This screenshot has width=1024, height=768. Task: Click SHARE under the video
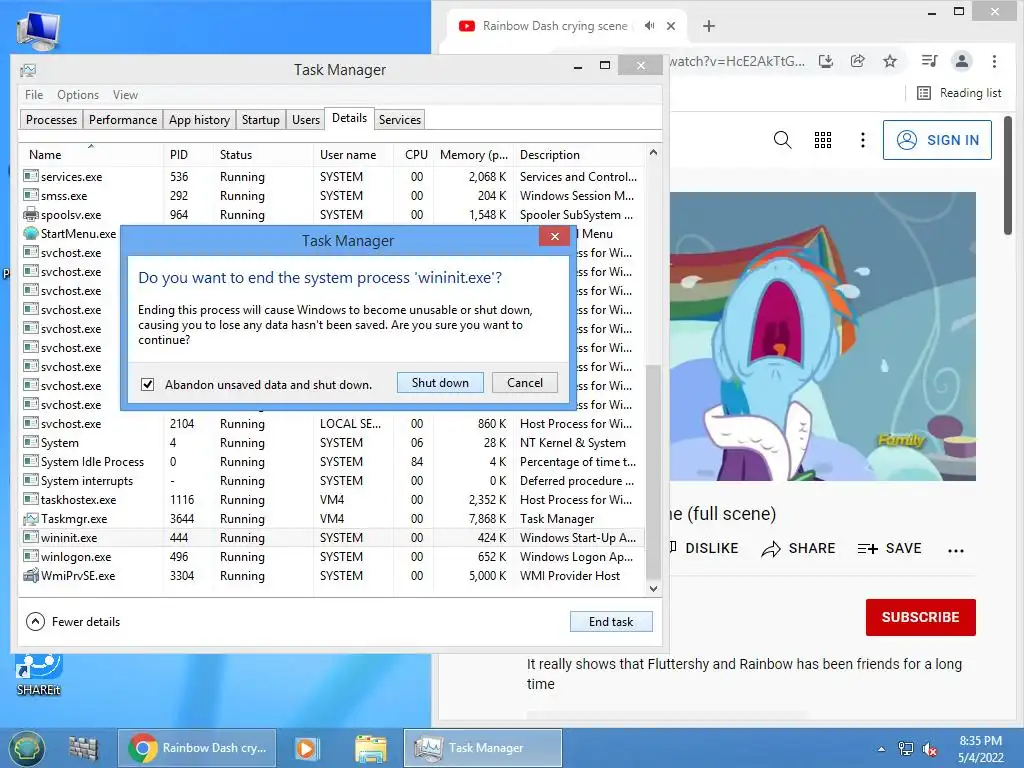(x=798, y=549)
